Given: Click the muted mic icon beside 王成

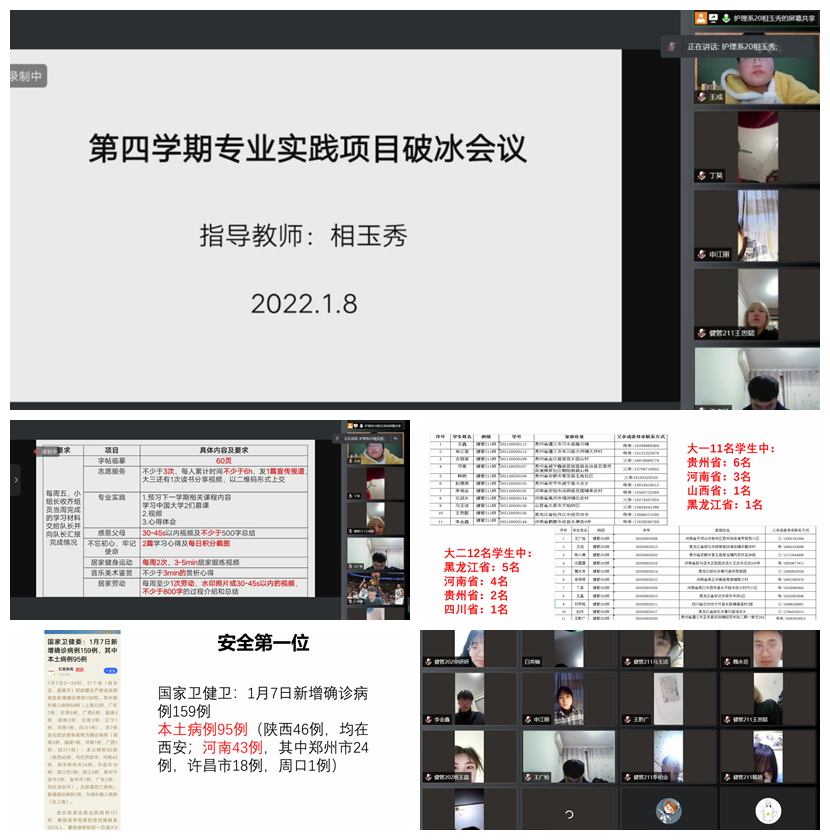Looking at the screenshot, I should 702,98.
